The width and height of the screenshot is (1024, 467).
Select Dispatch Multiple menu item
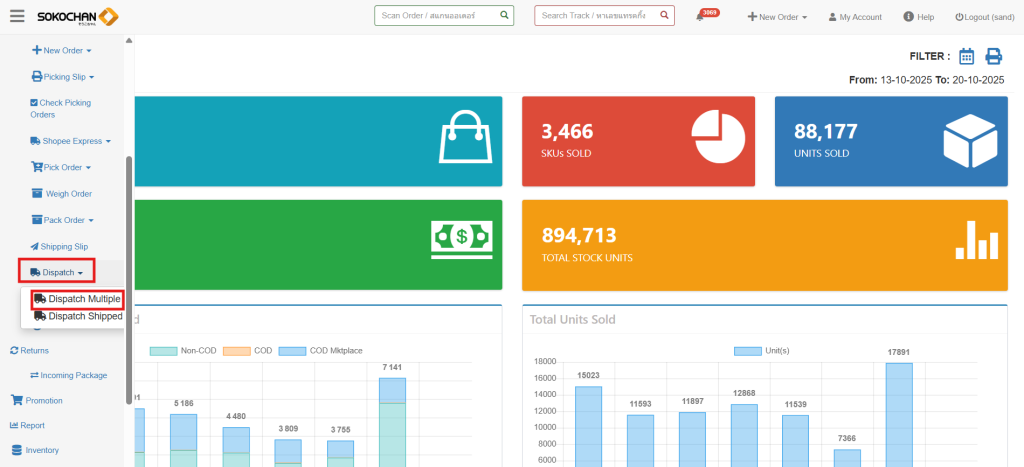pyautogui.click(x=77, y=299)
